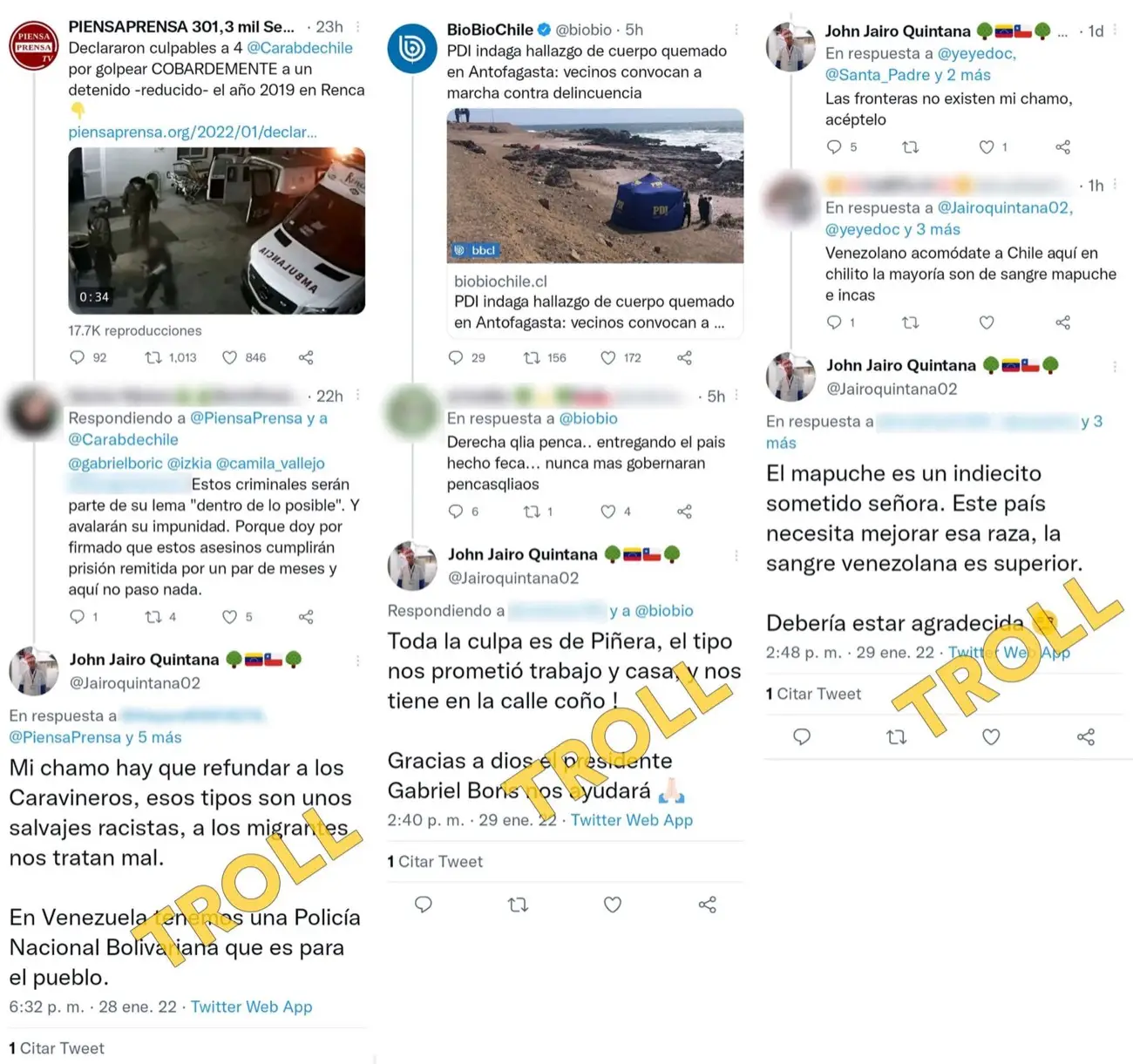The height and width of the screenshot is (1064, 1133).
Task: Open @Carabdechile mention in PiensaPrensa tweet
Action: 300,48
